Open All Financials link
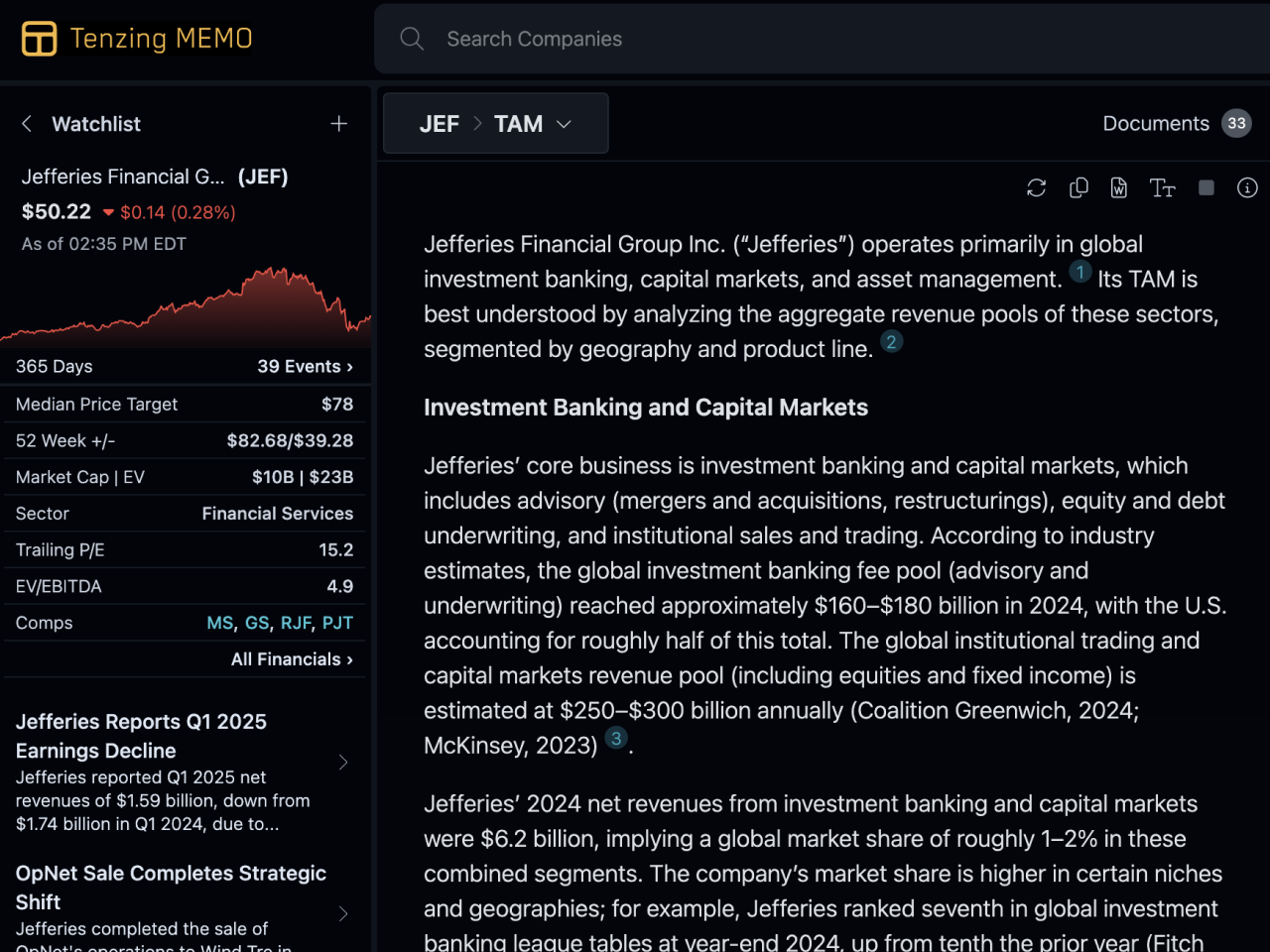 [x=292, y=658]
